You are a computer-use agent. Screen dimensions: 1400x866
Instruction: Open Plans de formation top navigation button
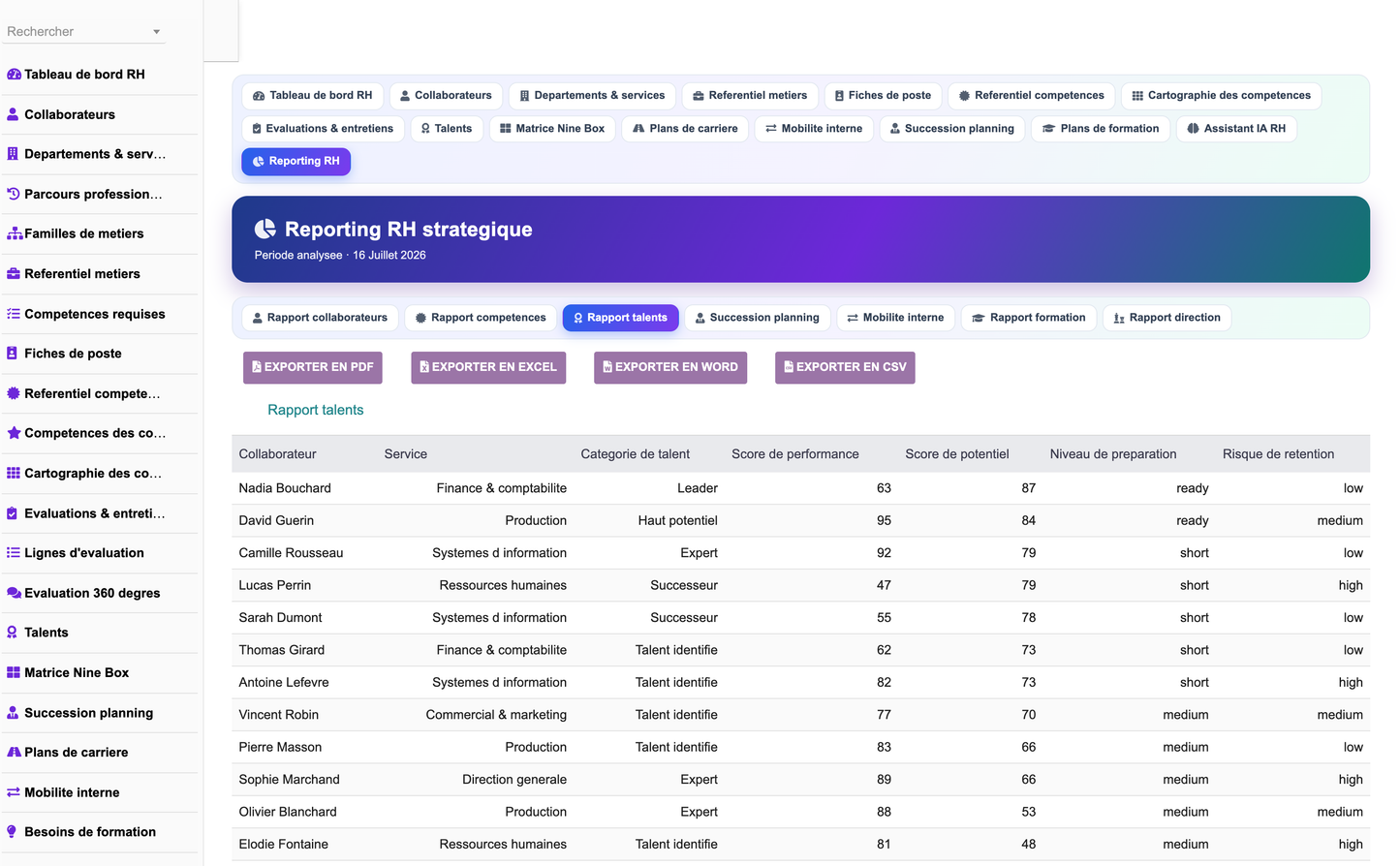[x=1101, y=129]
